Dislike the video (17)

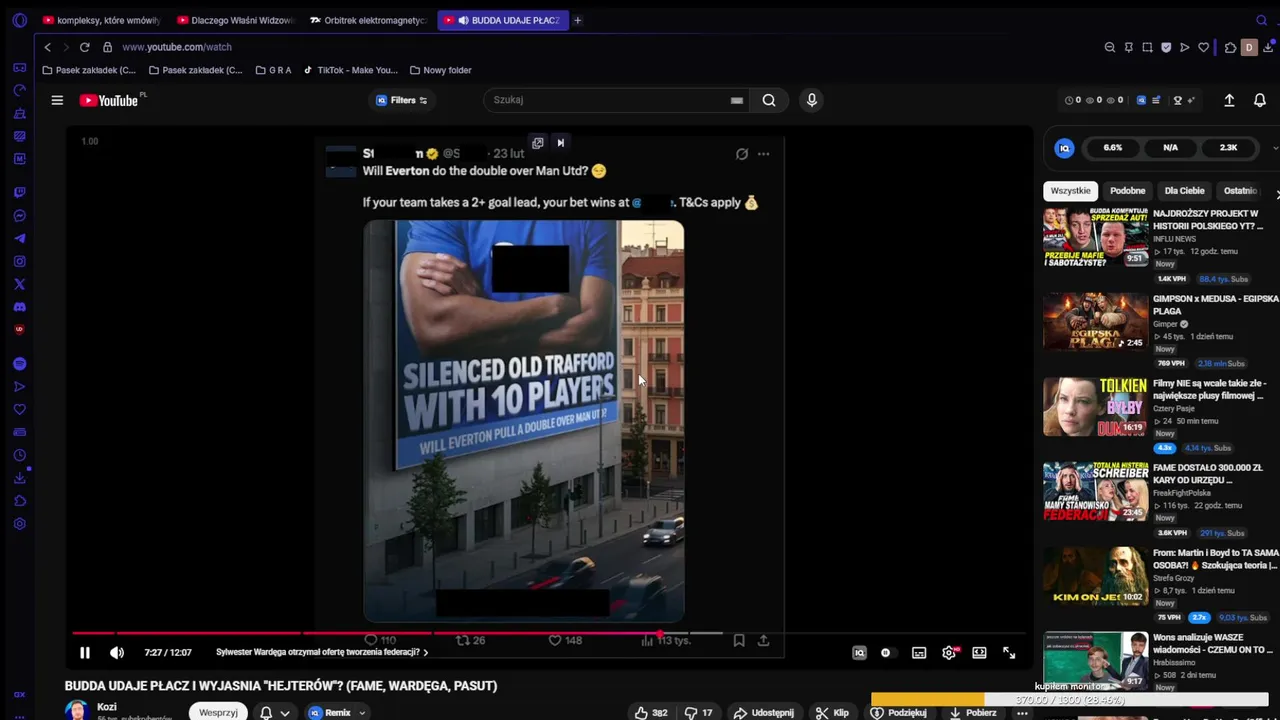click(699, 713)
